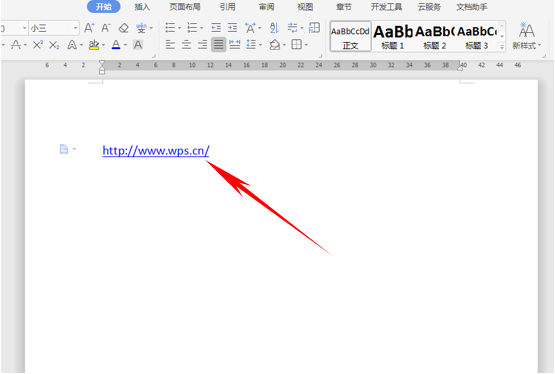Open highlight color dropdown arrow
Viewport: 555px width, 374px height.
pyautogui.click(x=103, y=45)
